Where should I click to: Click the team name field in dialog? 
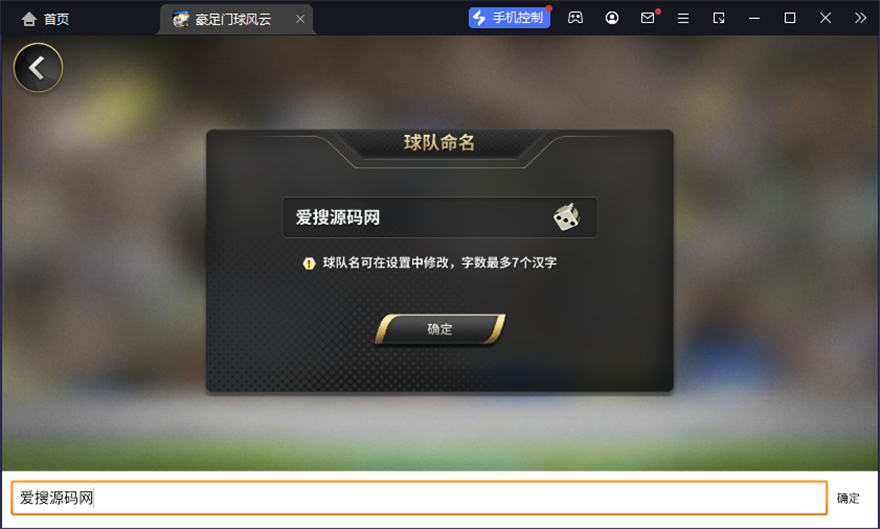tap(439, 217)
